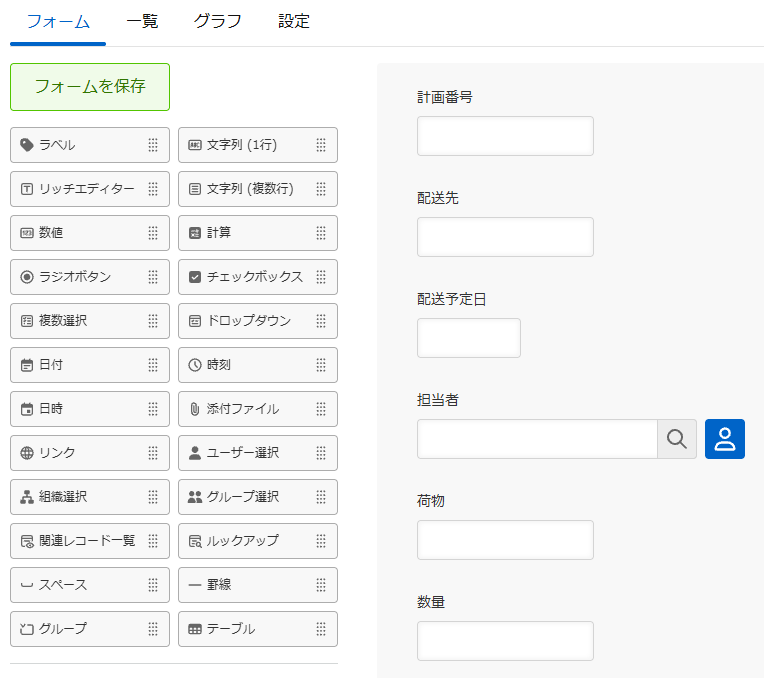Click the リンク label text
764x678 pixels.
[x=57, y=453]
